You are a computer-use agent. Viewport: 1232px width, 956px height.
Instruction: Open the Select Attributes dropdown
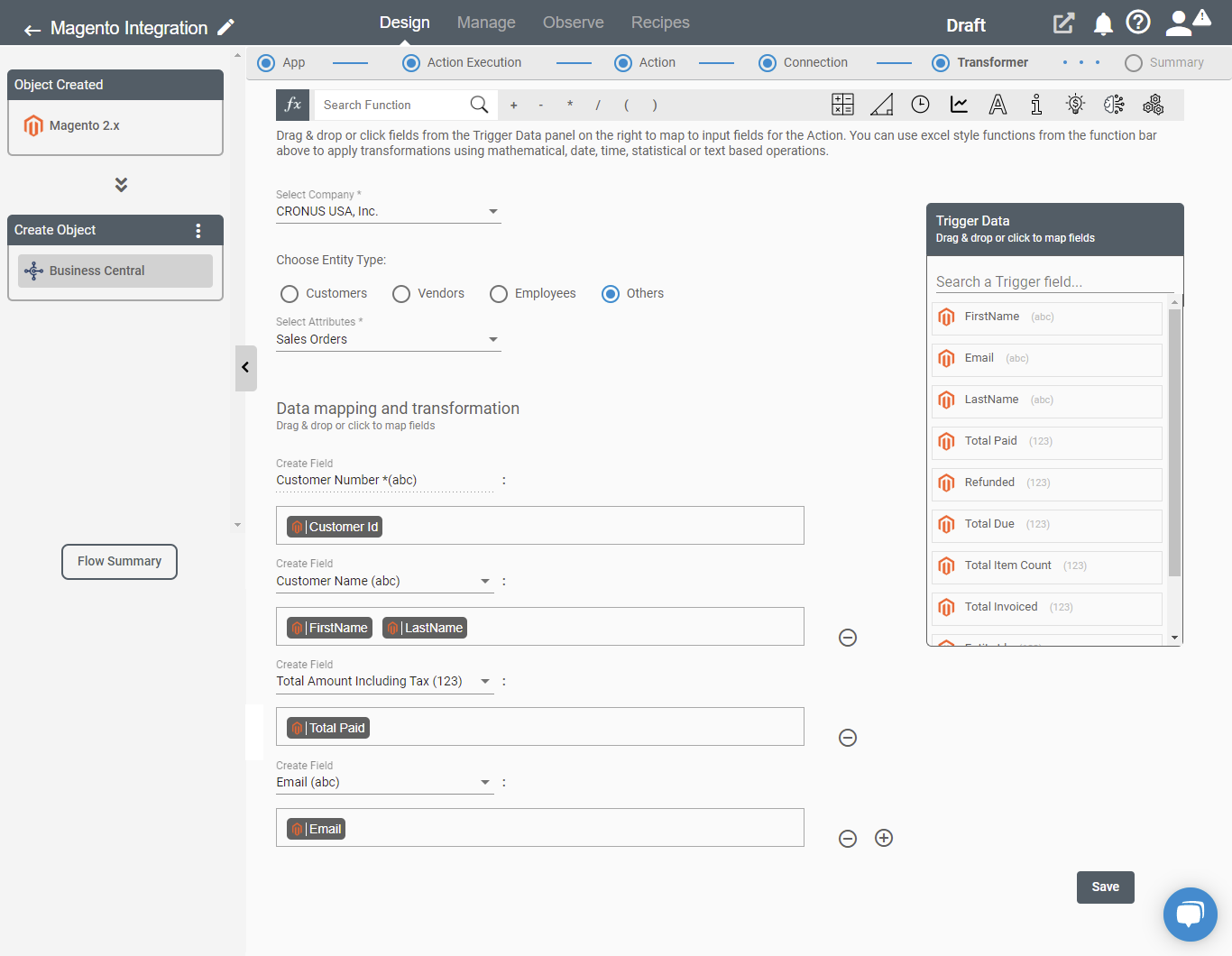coord(388,340)
